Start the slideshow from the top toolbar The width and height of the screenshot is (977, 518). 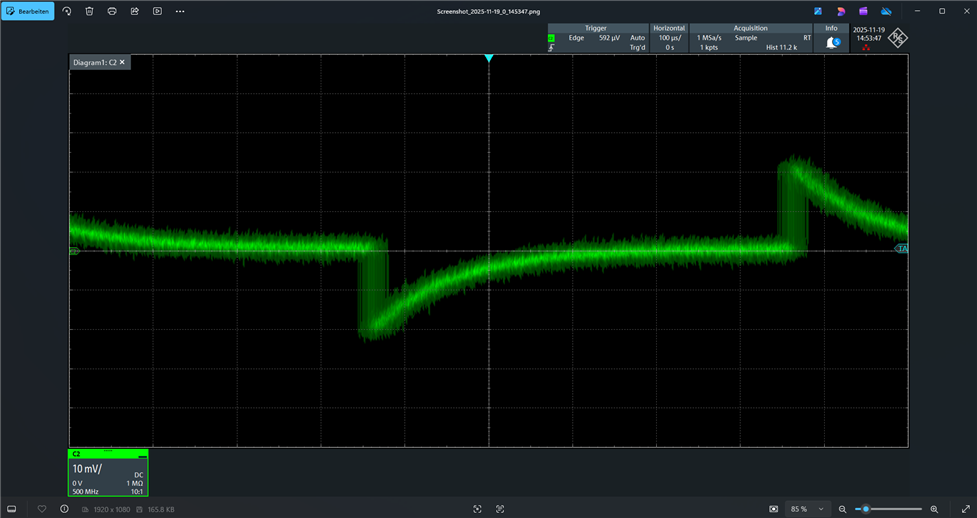(157, 11)
